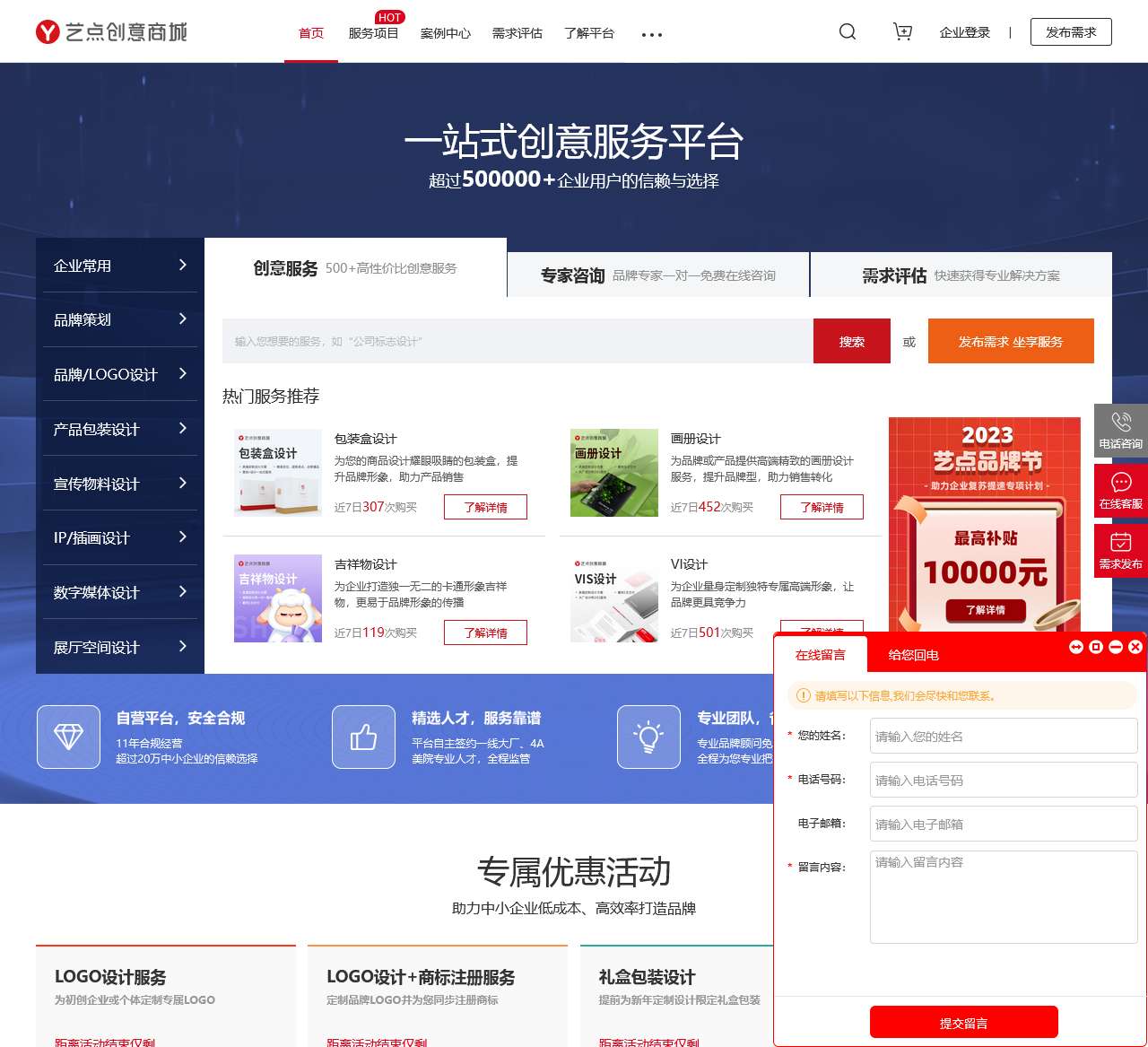1148x1047 pixels.
Task: Click the 您的姓名 input field
Action: pos(1004,736)
